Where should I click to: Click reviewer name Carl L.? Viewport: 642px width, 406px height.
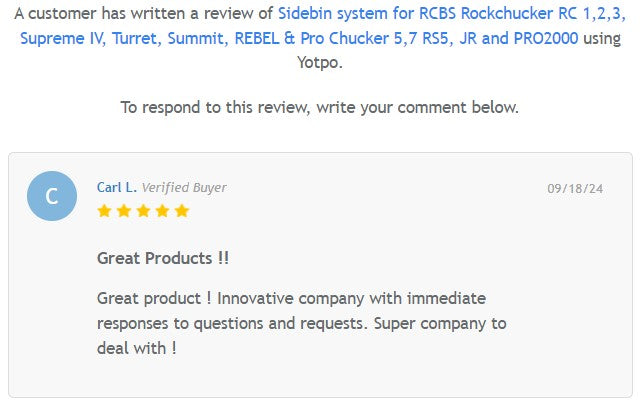116,187
